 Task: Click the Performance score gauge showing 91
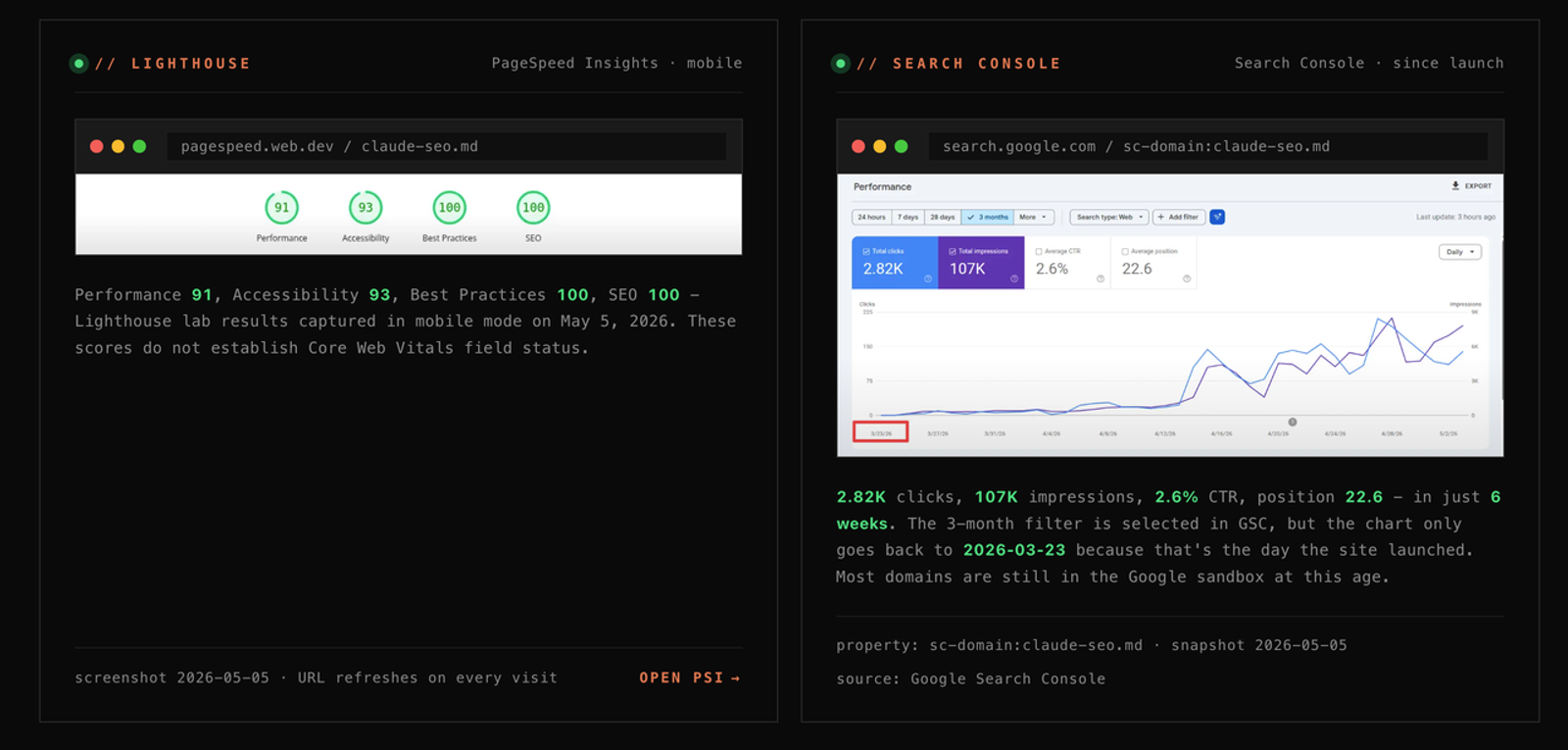coord(281,208)
